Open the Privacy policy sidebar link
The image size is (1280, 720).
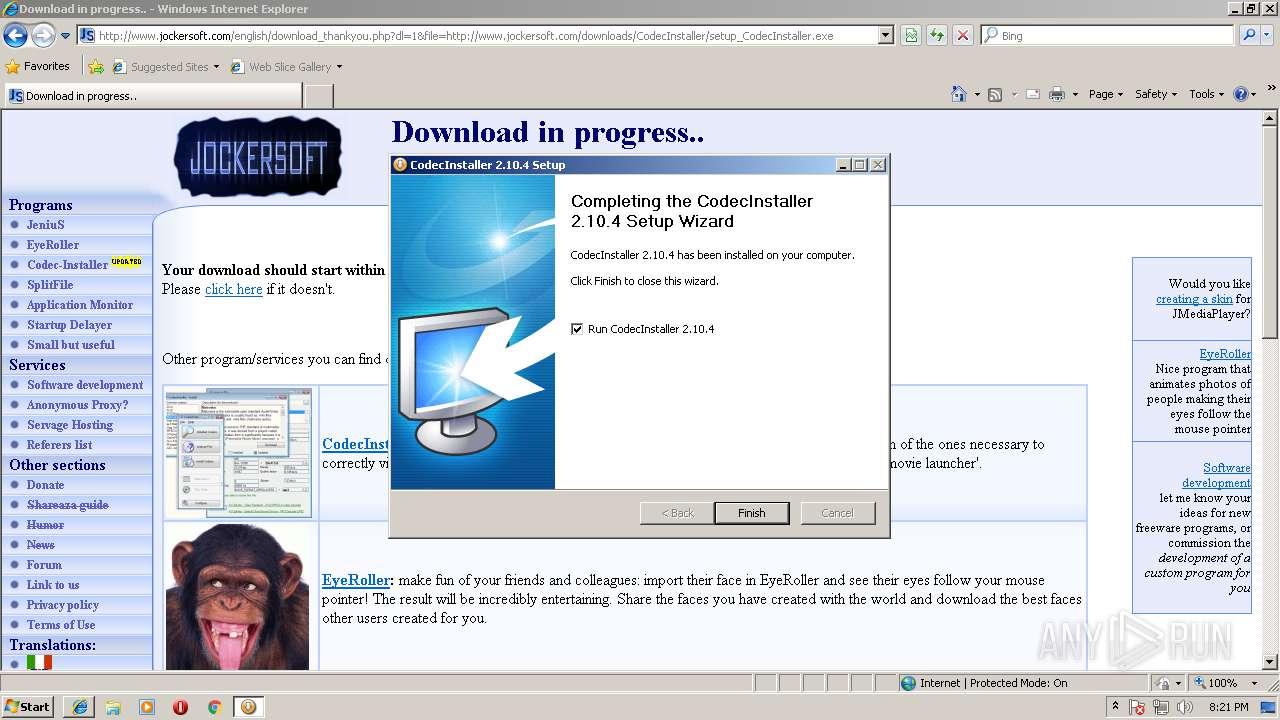(63, 605)
